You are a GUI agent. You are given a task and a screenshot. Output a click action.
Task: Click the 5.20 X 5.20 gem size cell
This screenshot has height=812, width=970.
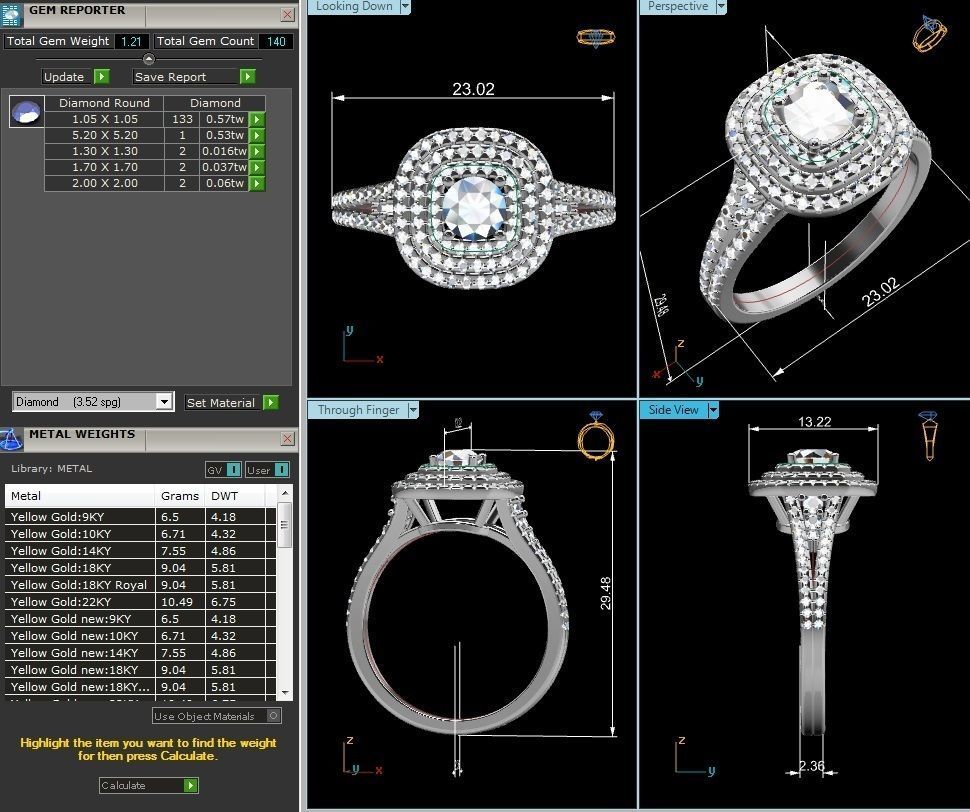coord(105,135)
